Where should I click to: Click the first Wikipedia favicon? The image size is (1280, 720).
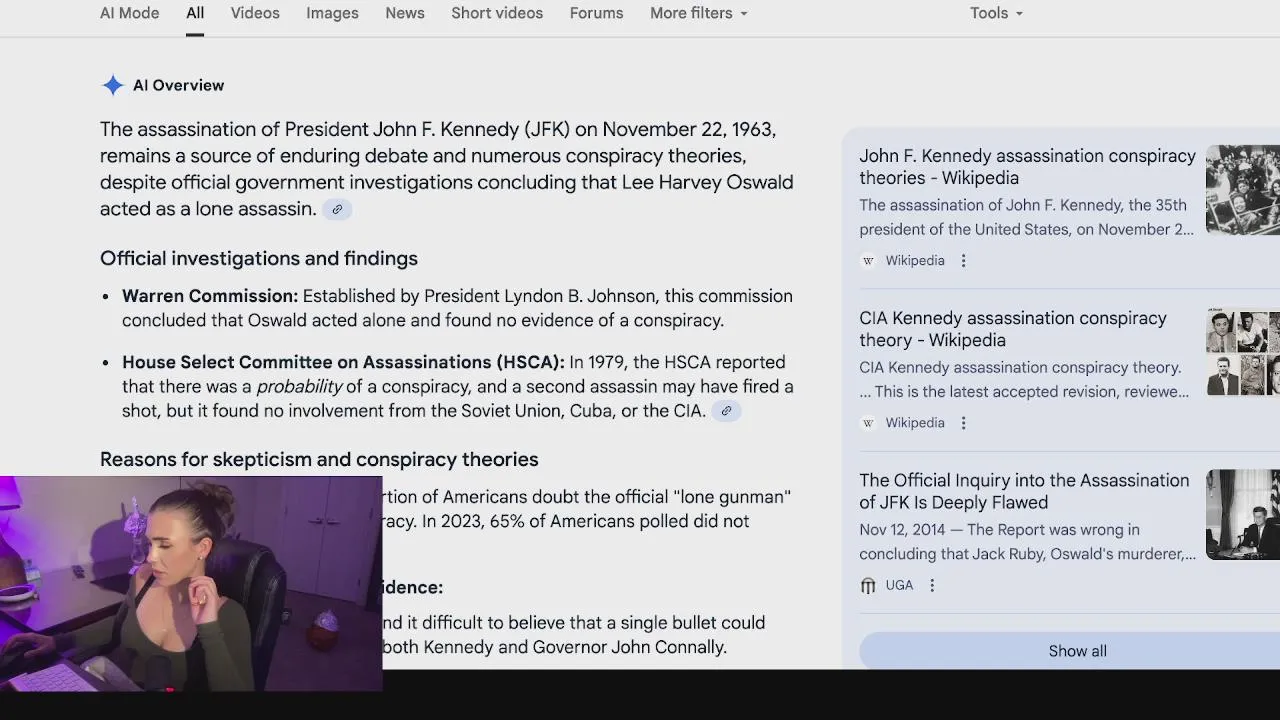[868, 261]
